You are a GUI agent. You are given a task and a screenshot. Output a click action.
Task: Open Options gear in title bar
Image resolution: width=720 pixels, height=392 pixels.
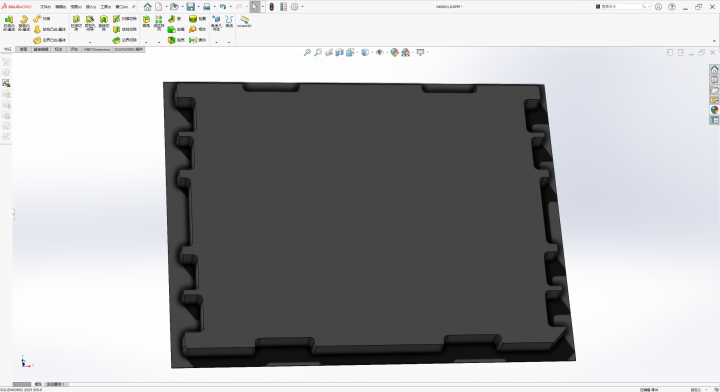point(294,7)
